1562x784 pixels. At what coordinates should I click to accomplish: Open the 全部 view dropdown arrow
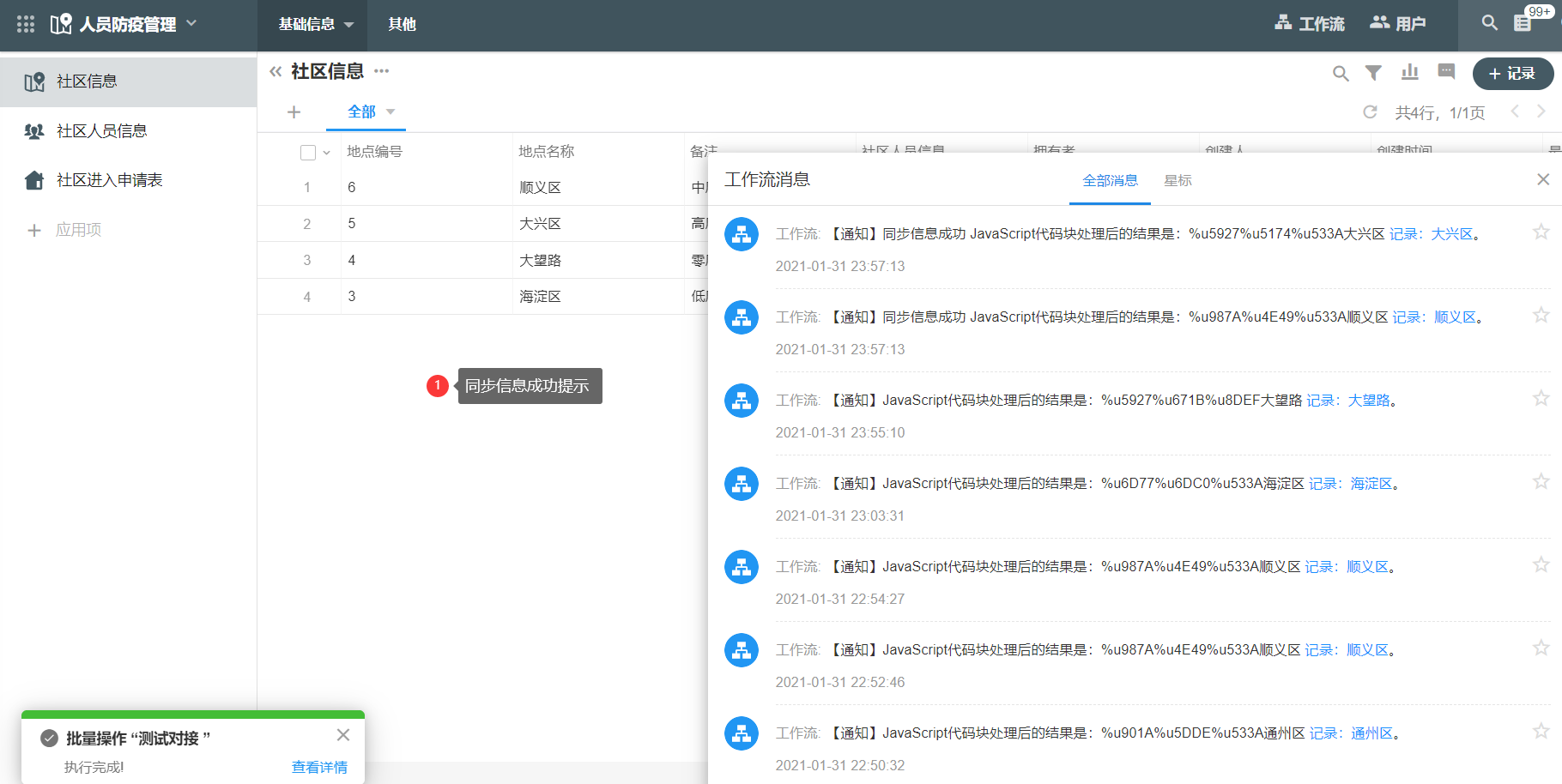pyautogui.click(x=390, y=112)
